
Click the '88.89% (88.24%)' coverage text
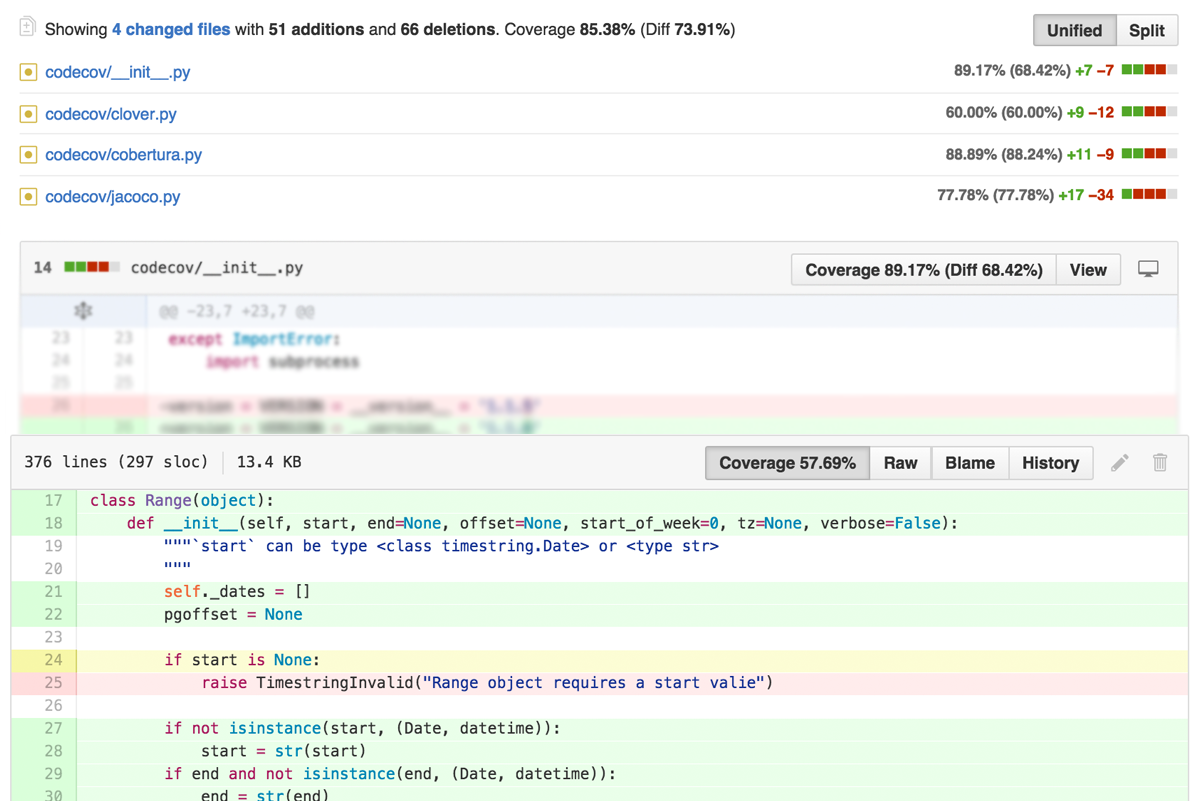pos(1004,154)
